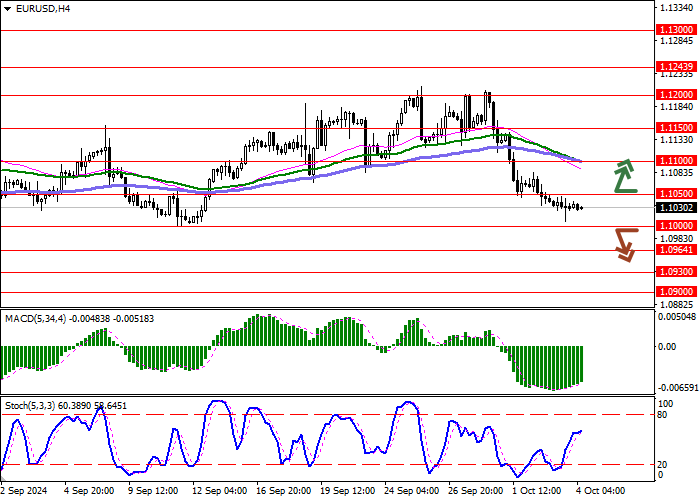Viewport: 700px width, 500px height.
Task: Click the 1.12845 price scale value
Action: [x=677, y=41]
